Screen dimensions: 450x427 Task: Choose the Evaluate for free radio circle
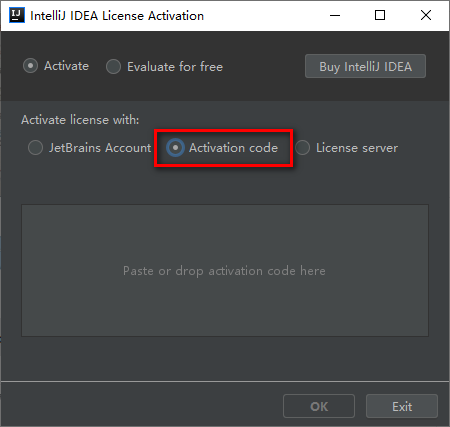coord(113,67)
